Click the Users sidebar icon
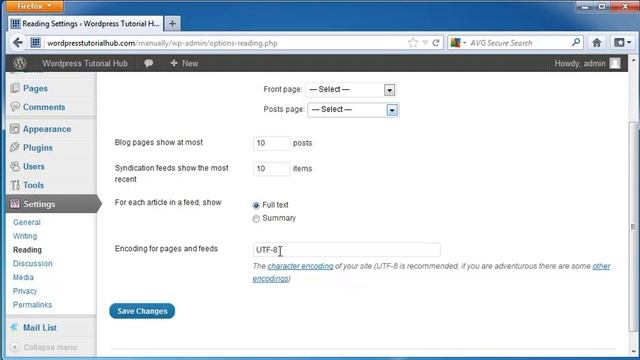The width and height of the screenshot is (640, 360). click(15, 166)
